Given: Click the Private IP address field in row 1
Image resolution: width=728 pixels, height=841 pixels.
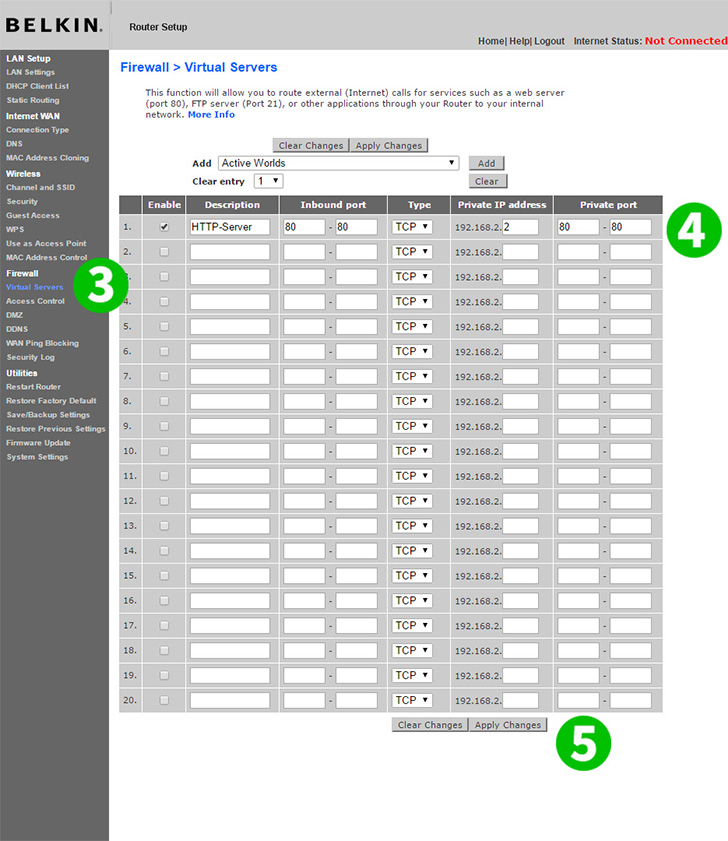Looking at the screenshot, I should tap(520, 227).
